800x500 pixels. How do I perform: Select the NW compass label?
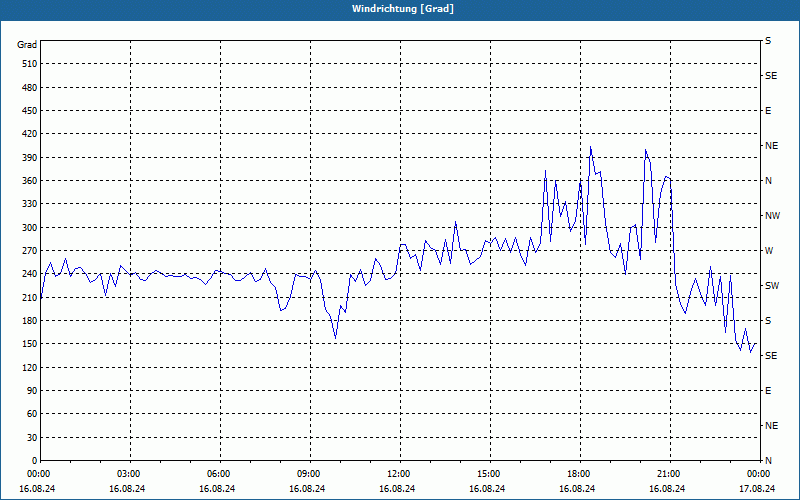(772, 216)
